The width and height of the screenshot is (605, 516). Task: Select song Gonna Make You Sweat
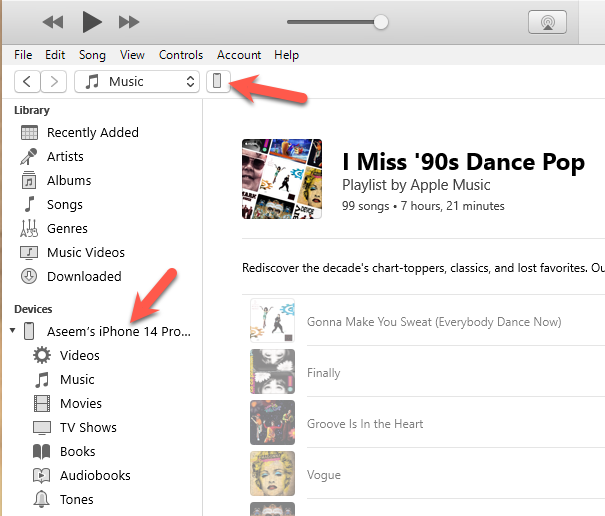pyautogui.click(x=434, y=322)
